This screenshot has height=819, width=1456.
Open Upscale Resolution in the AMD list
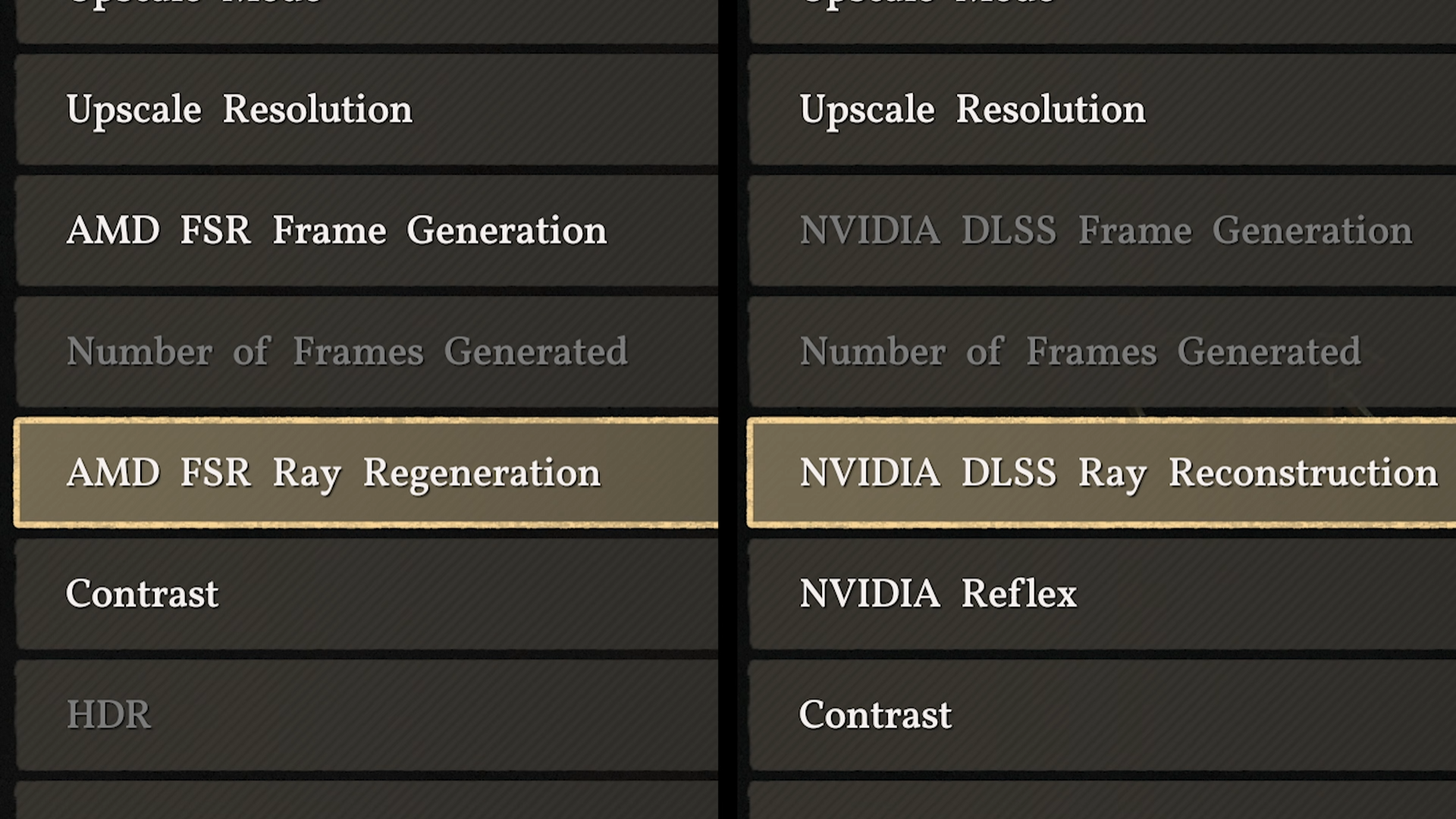click(240, 110)
